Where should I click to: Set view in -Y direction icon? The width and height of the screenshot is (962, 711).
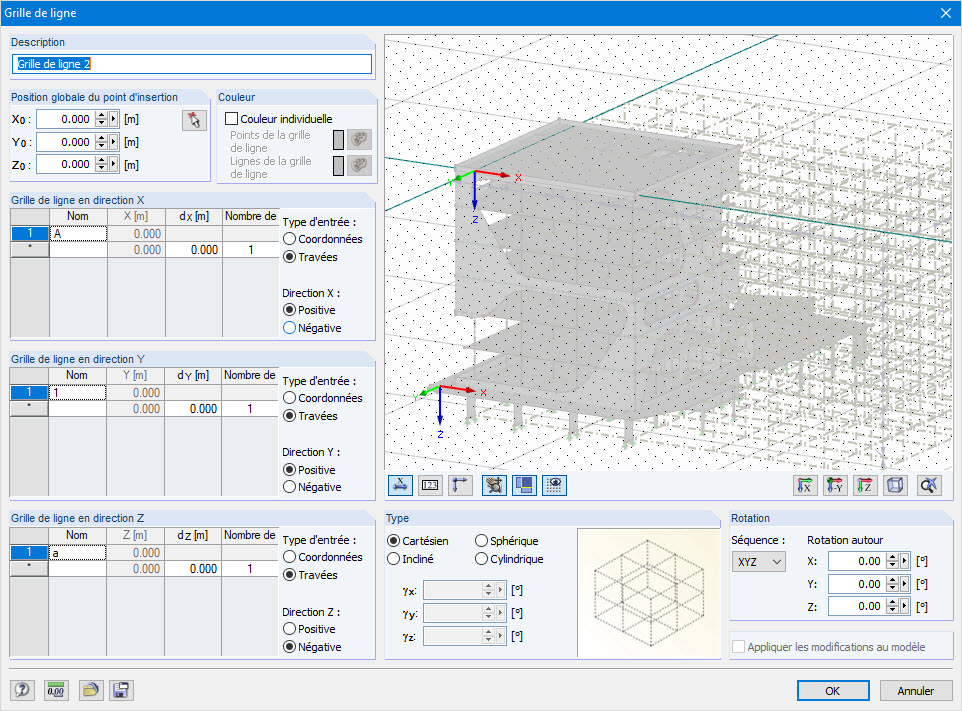click(835, 485)
